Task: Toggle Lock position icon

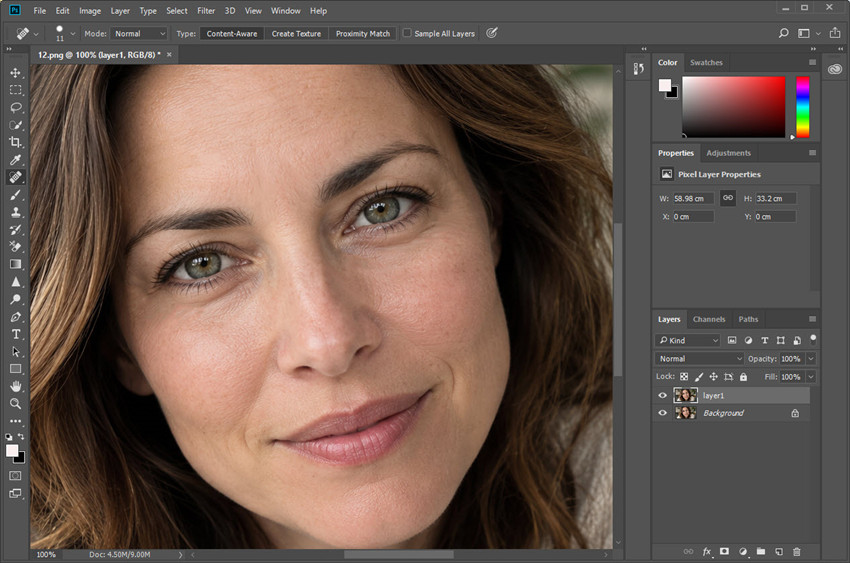Action: tap(713, 377)
